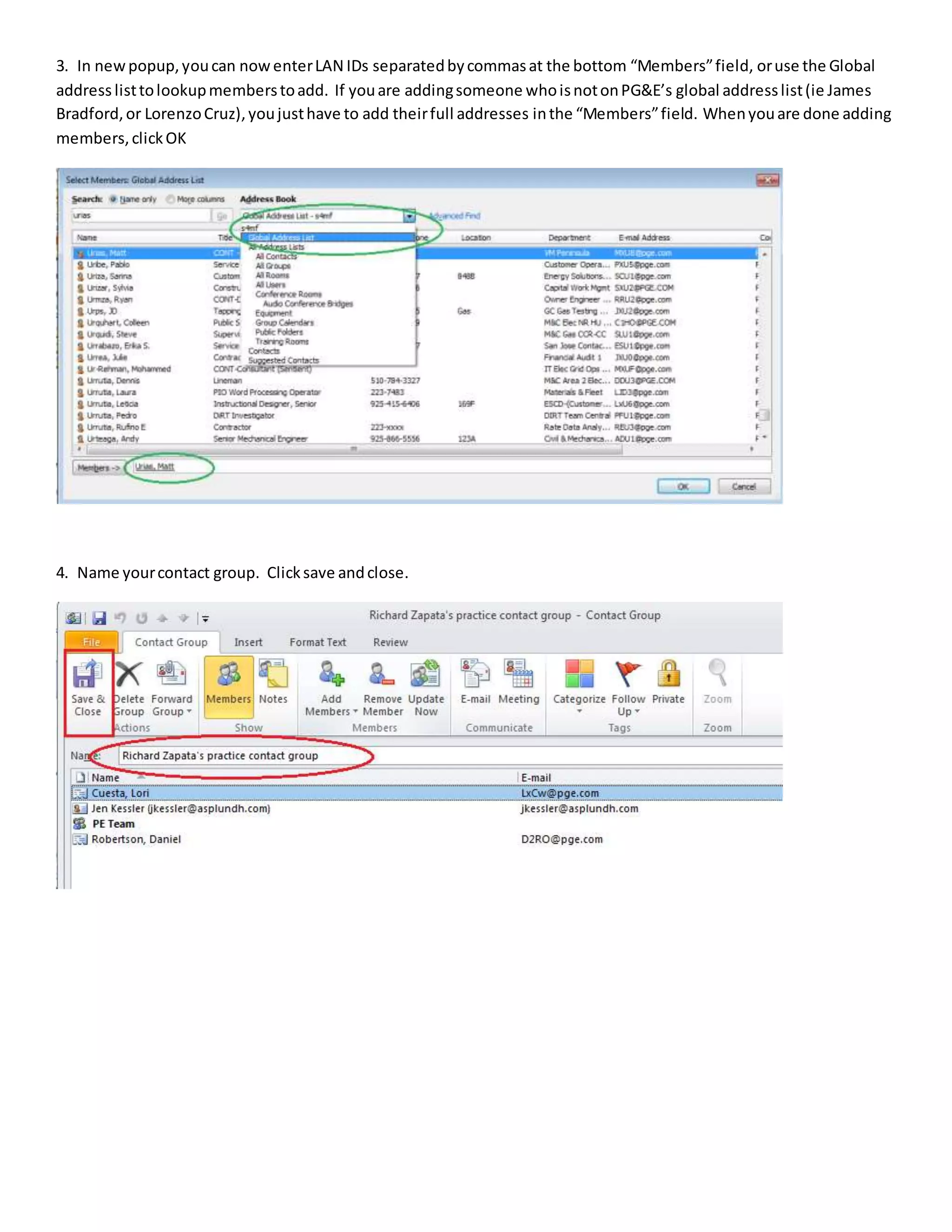Image resolution: width=952 pixels, height=1232 pixels.
Task: Select Conference Rooms in the address book list
Action: 288,294
